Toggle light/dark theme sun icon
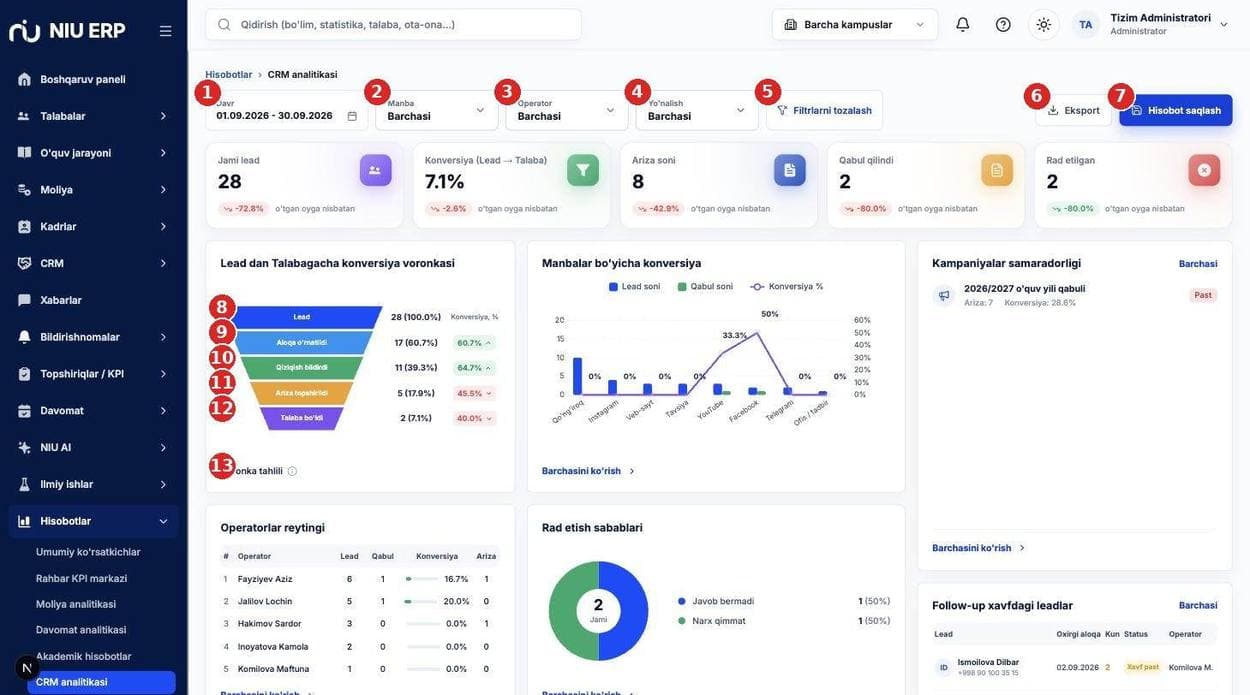Viewport: 1250px width, 695px height. [x=1044, y=24]
